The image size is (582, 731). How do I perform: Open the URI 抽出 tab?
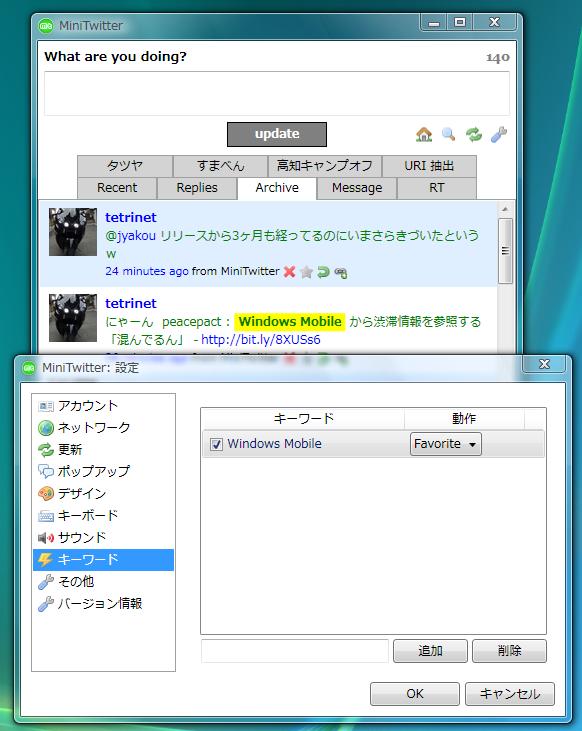[x=430, y=166]
